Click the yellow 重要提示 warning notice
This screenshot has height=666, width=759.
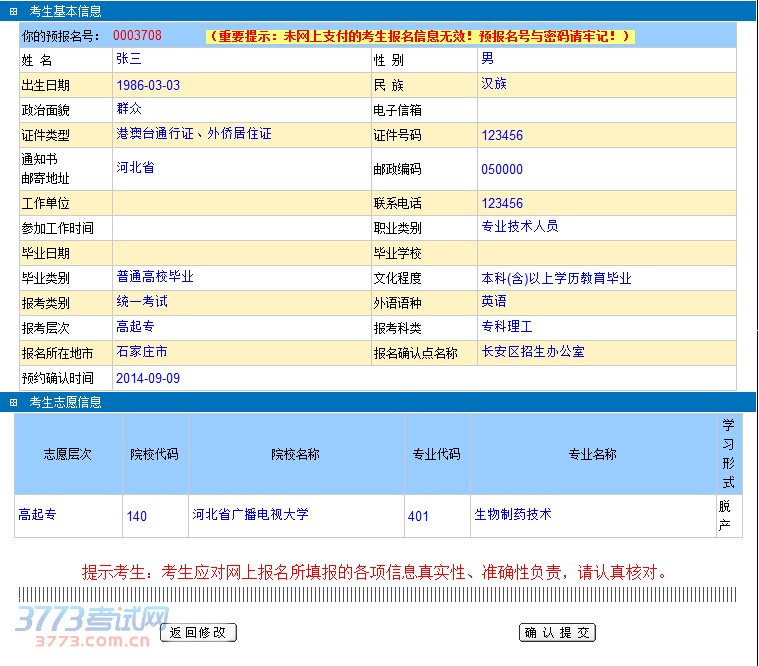pos(420,36)
